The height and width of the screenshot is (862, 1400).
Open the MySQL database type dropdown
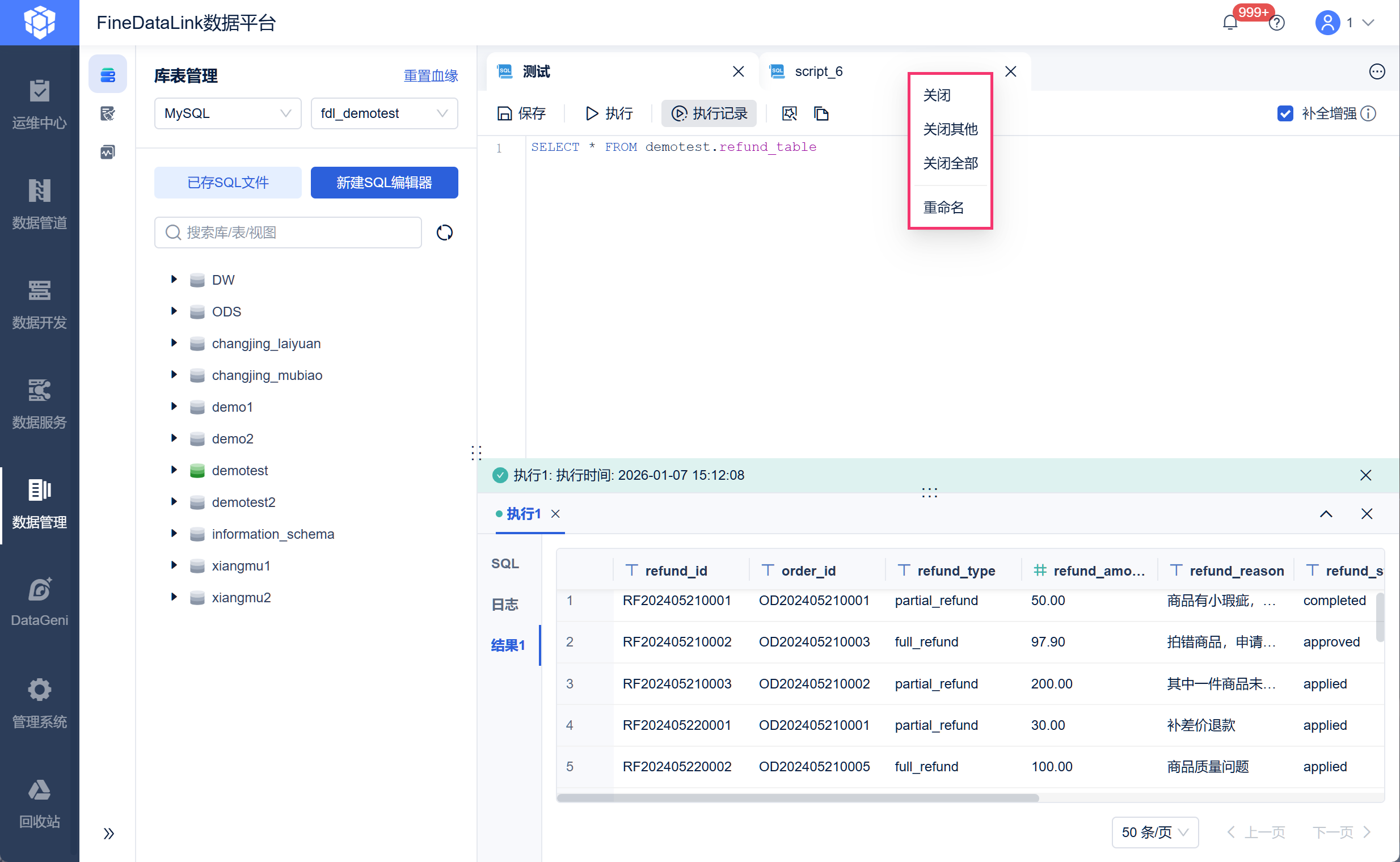(227, 113)
